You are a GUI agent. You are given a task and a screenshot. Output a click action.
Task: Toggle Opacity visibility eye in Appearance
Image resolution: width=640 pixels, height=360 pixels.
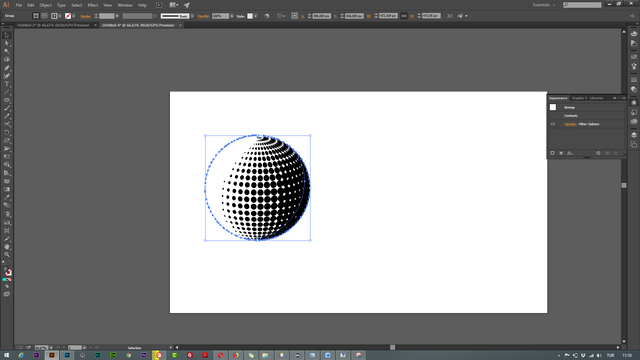point(553,124)
